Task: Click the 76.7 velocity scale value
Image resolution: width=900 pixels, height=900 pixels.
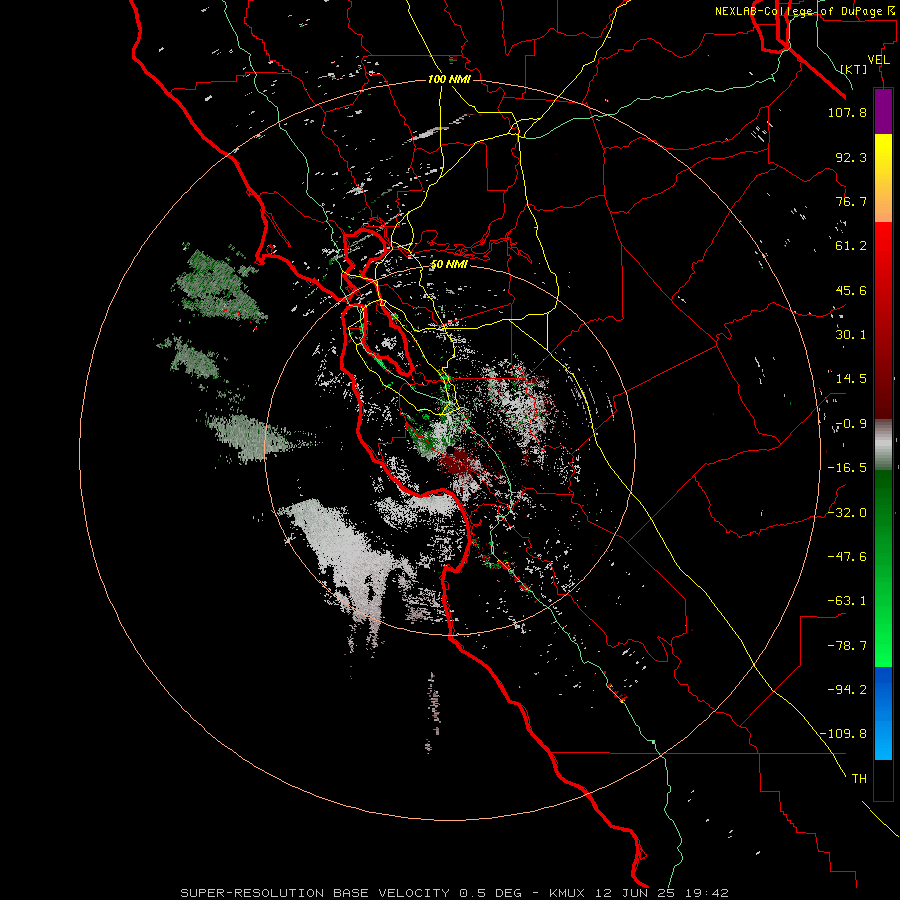Action: tap(851, 201)
